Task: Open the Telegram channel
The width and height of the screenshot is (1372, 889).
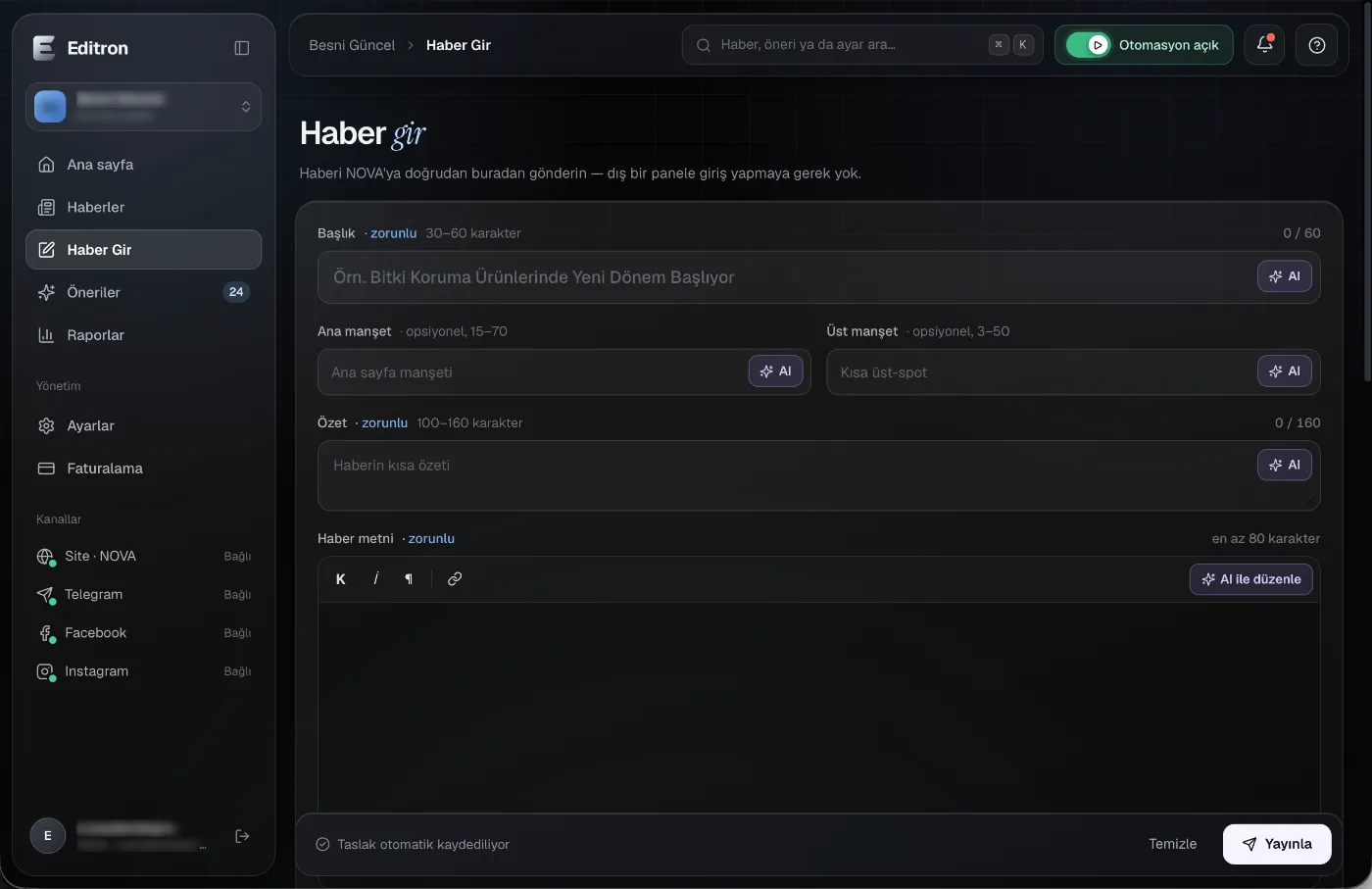Action: pyautogui.click(x=143, y=595)
